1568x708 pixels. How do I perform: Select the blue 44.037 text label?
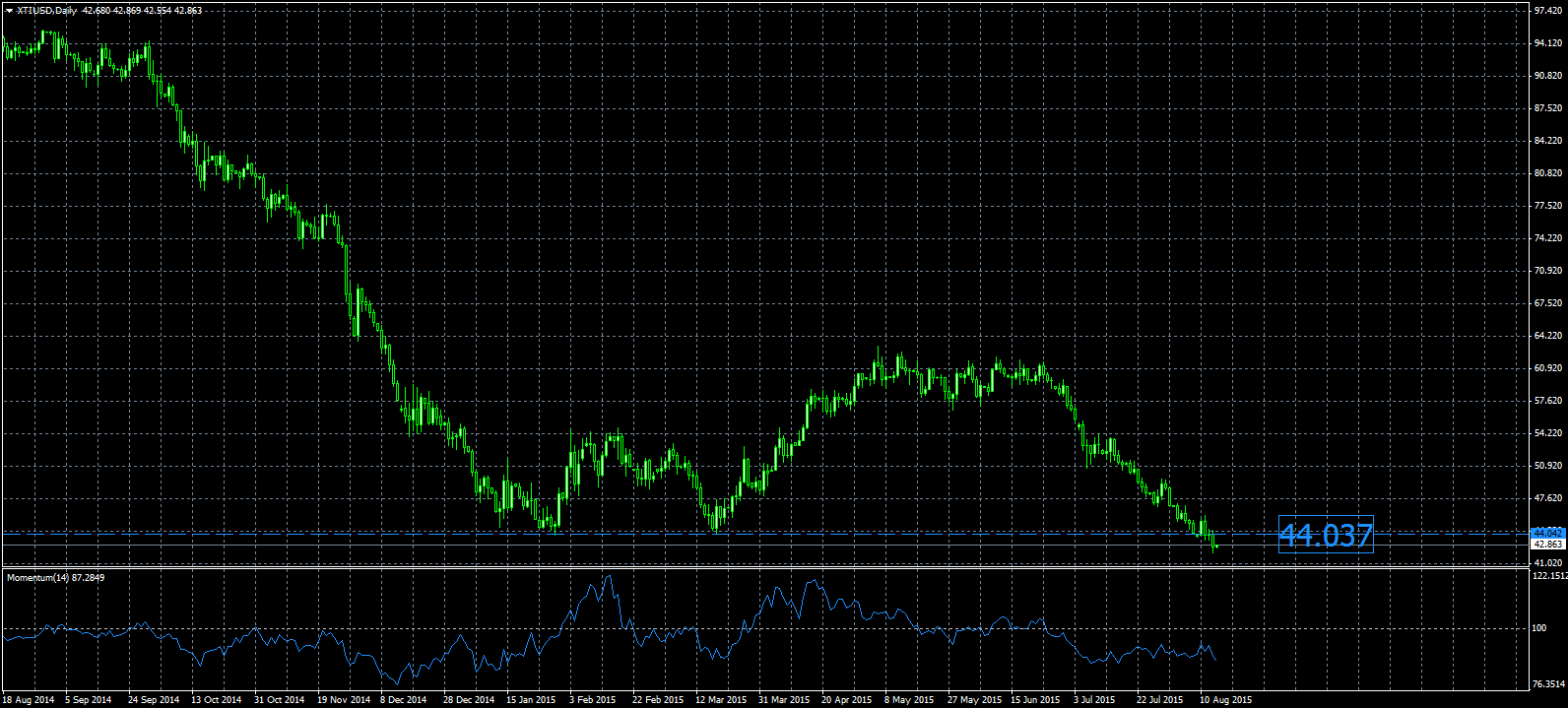point(1325,535)
